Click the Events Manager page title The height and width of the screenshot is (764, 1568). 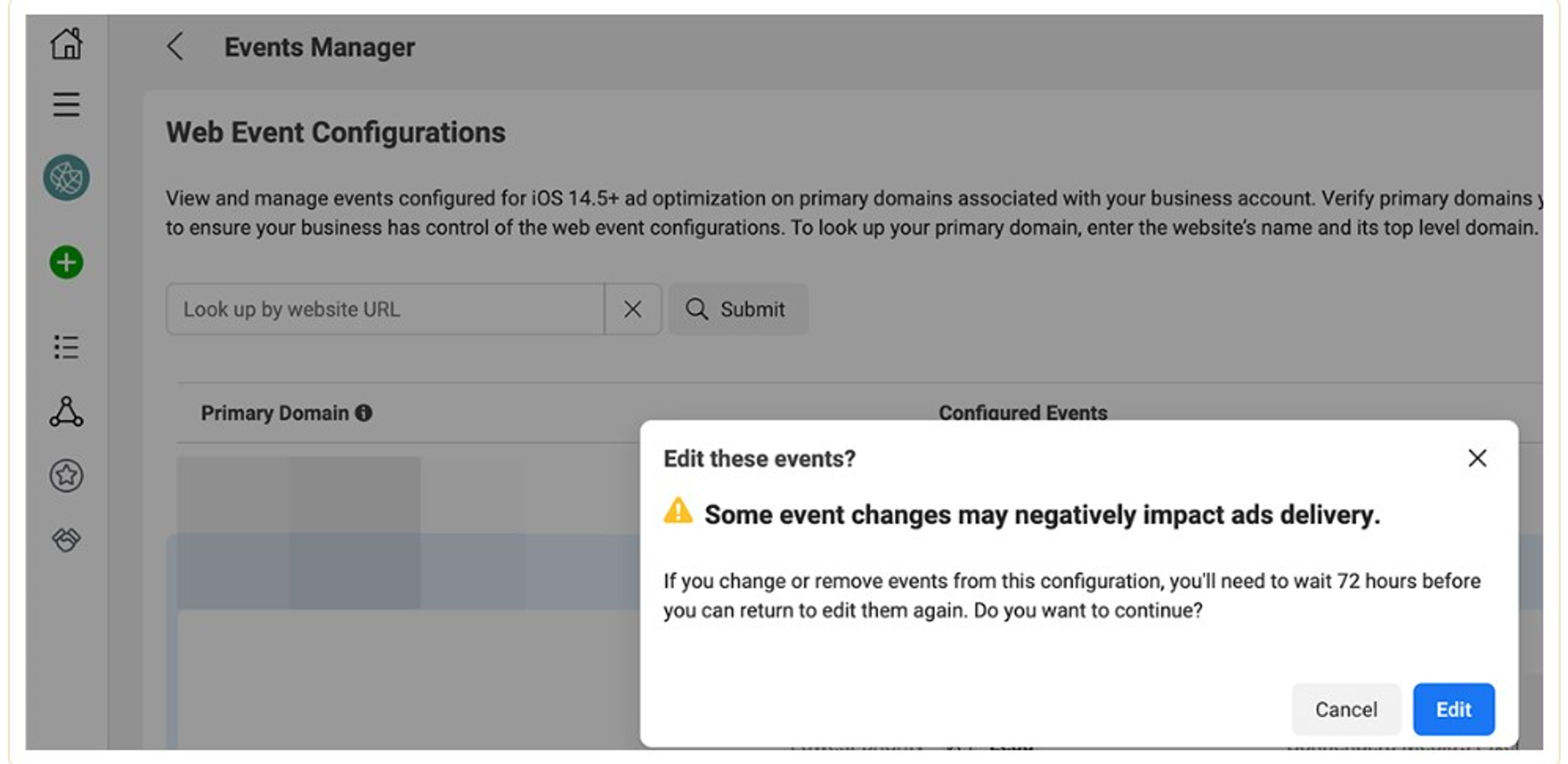tap(319, 47)
